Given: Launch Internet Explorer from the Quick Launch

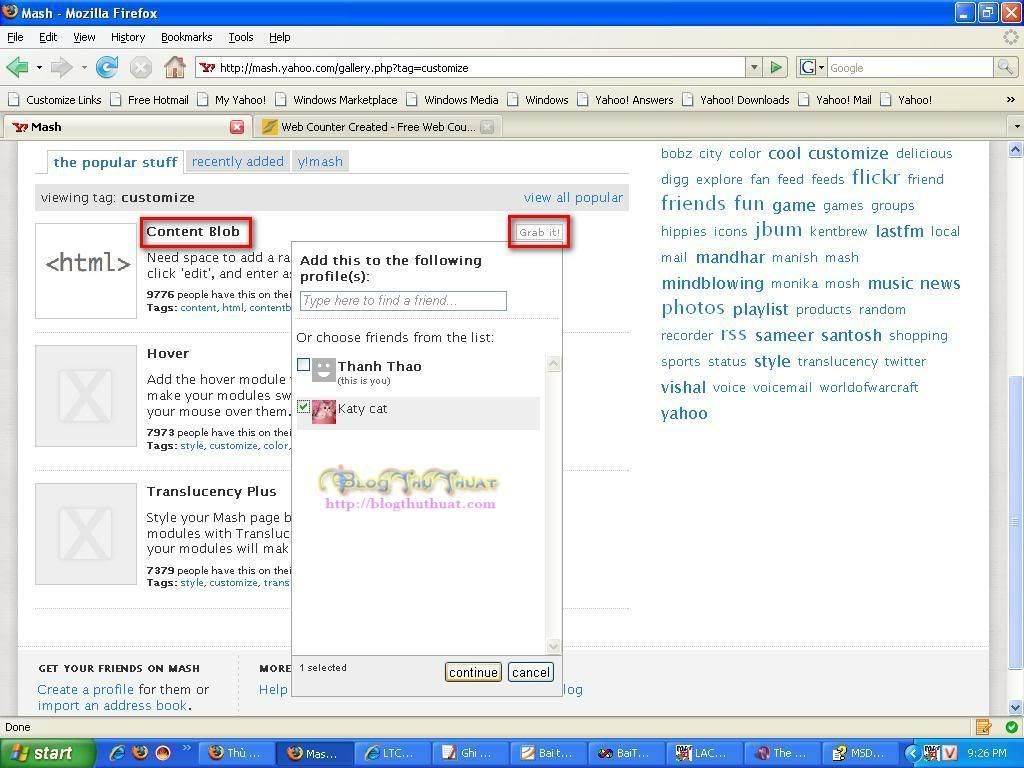Looking at the screenshot, I should coord(118,753).
